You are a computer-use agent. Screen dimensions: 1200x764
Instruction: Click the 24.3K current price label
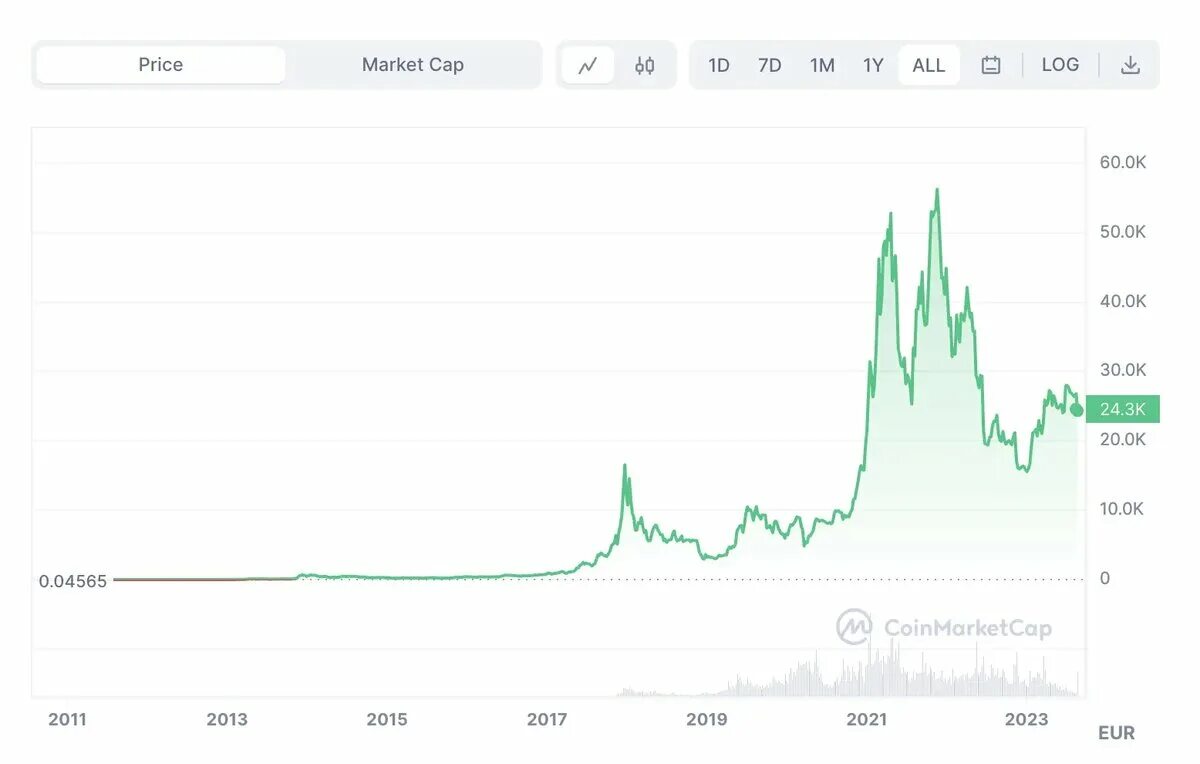[1122, 409]
